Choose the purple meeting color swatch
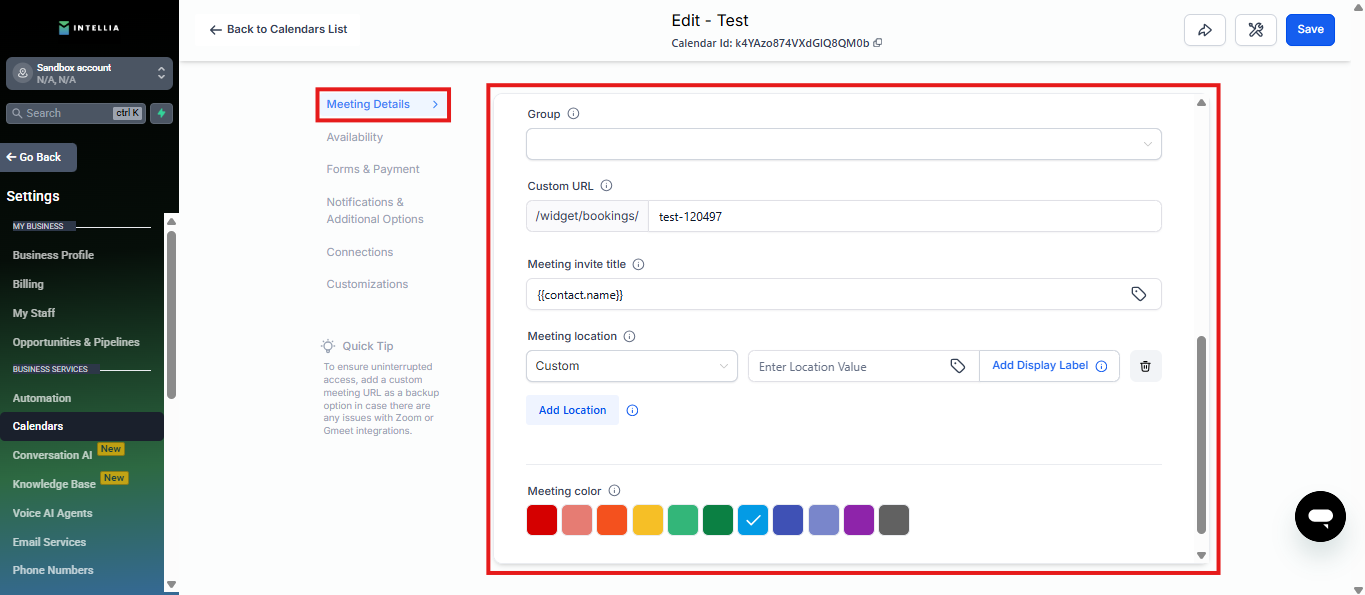The width and height of the screenshot is (1365, 595). pos(858,520)
